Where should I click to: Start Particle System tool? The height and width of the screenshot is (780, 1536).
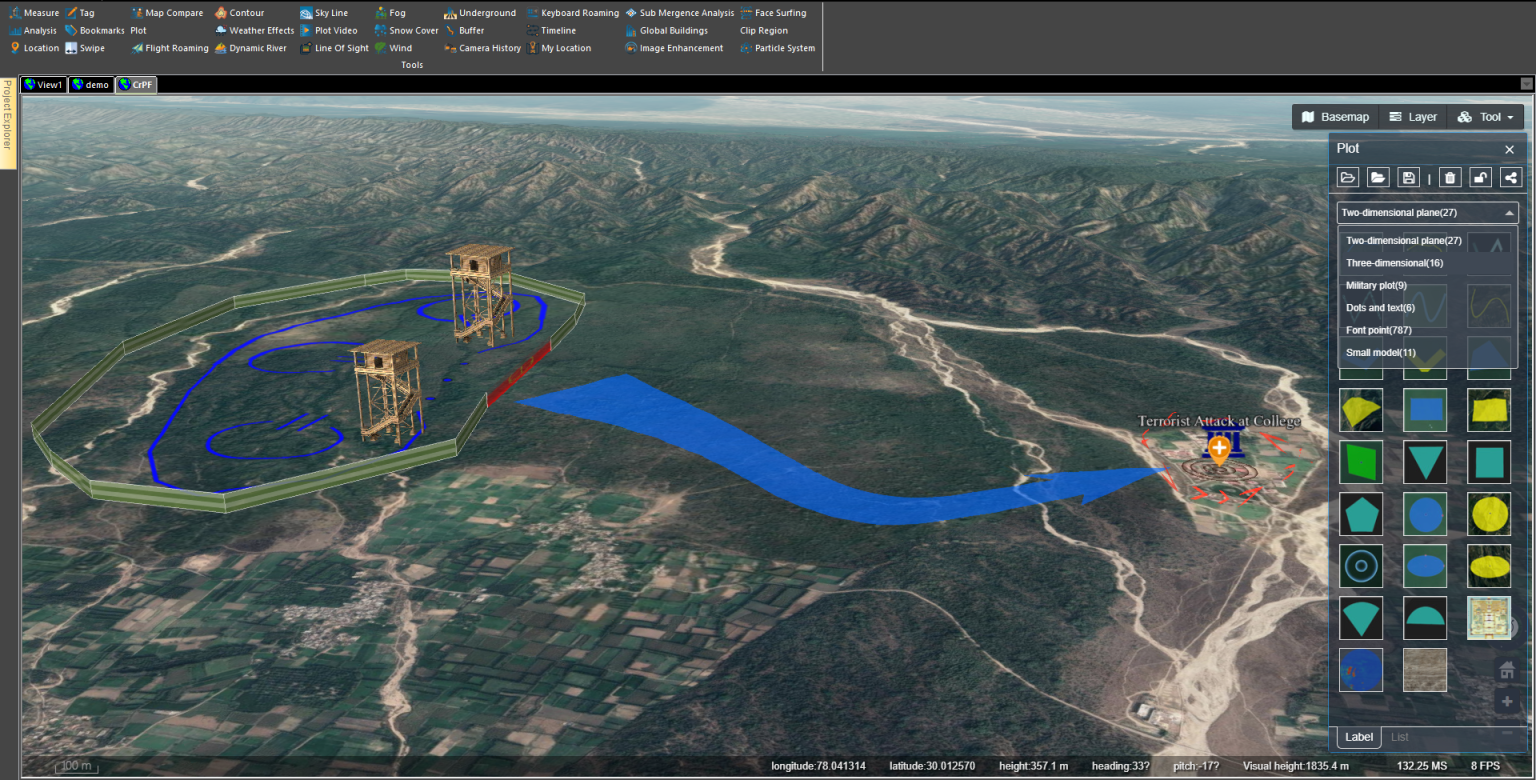(x=779, y=47)
